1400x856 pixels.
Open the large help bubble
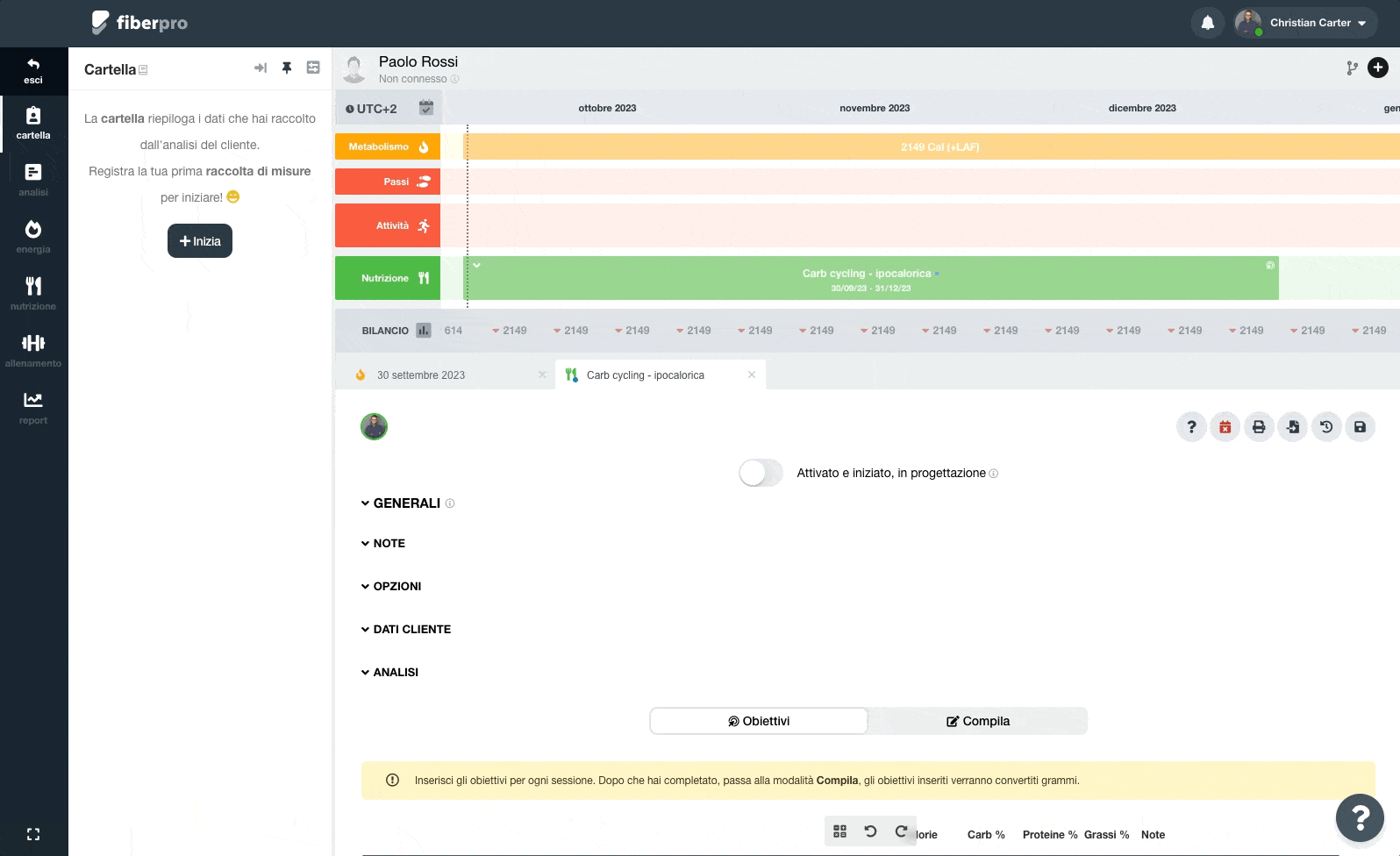pyautogui.click(x=1360, y=818)
